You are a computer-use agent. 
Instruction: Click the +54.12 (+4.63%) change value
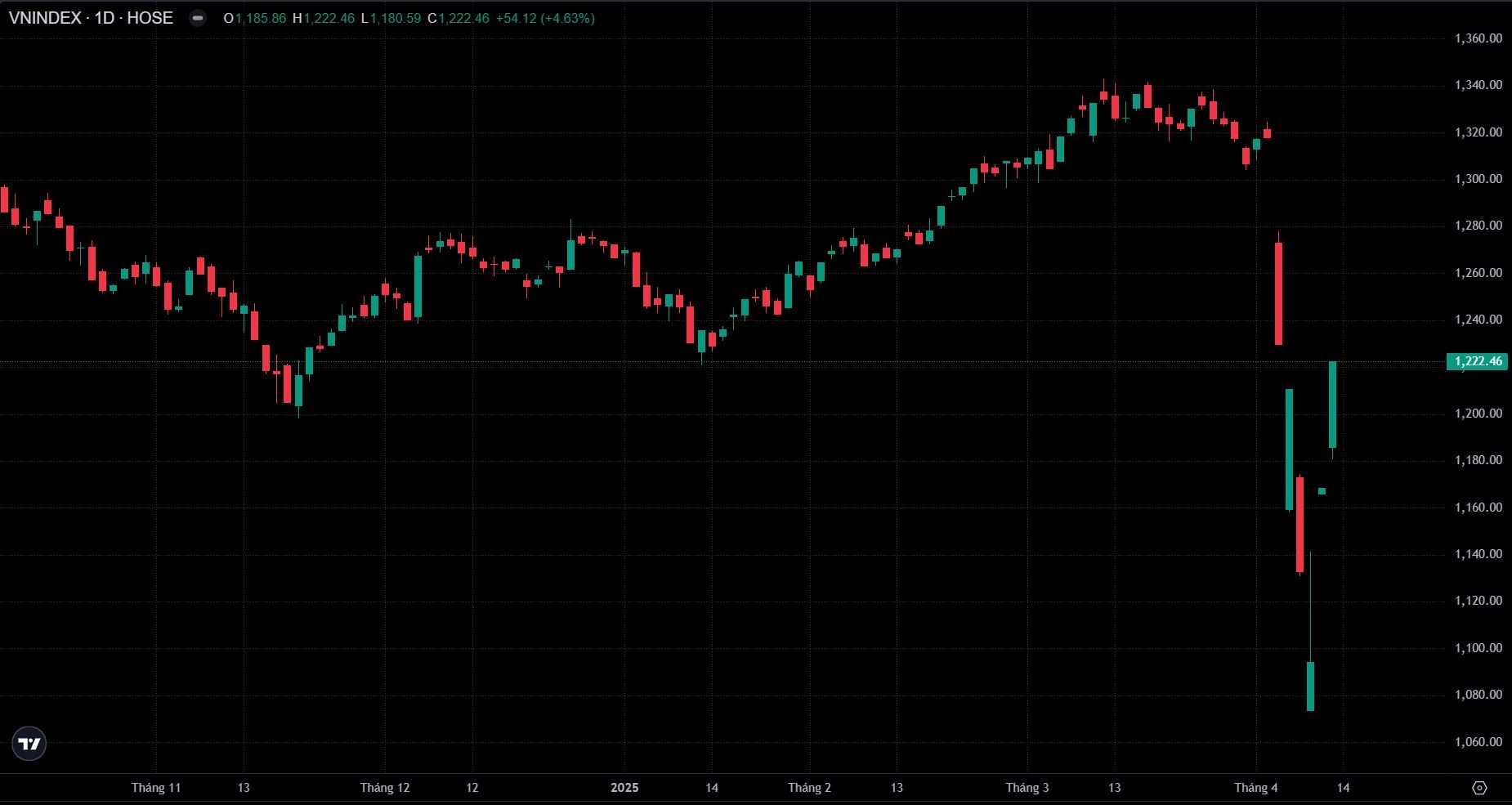(545, 18)
